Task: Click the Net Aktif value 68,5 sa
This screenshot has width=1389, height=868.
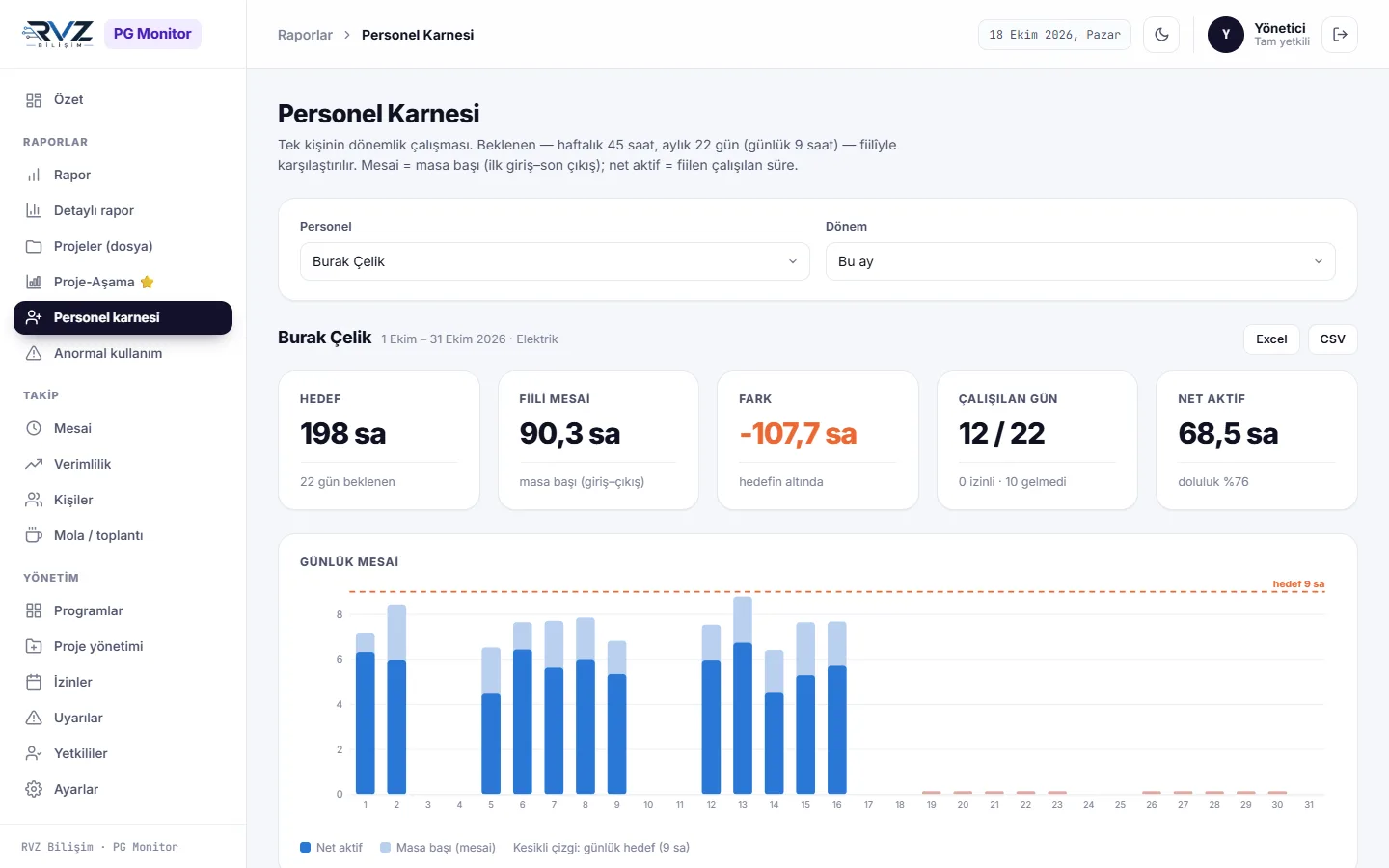Action: tap(1228, 434)
